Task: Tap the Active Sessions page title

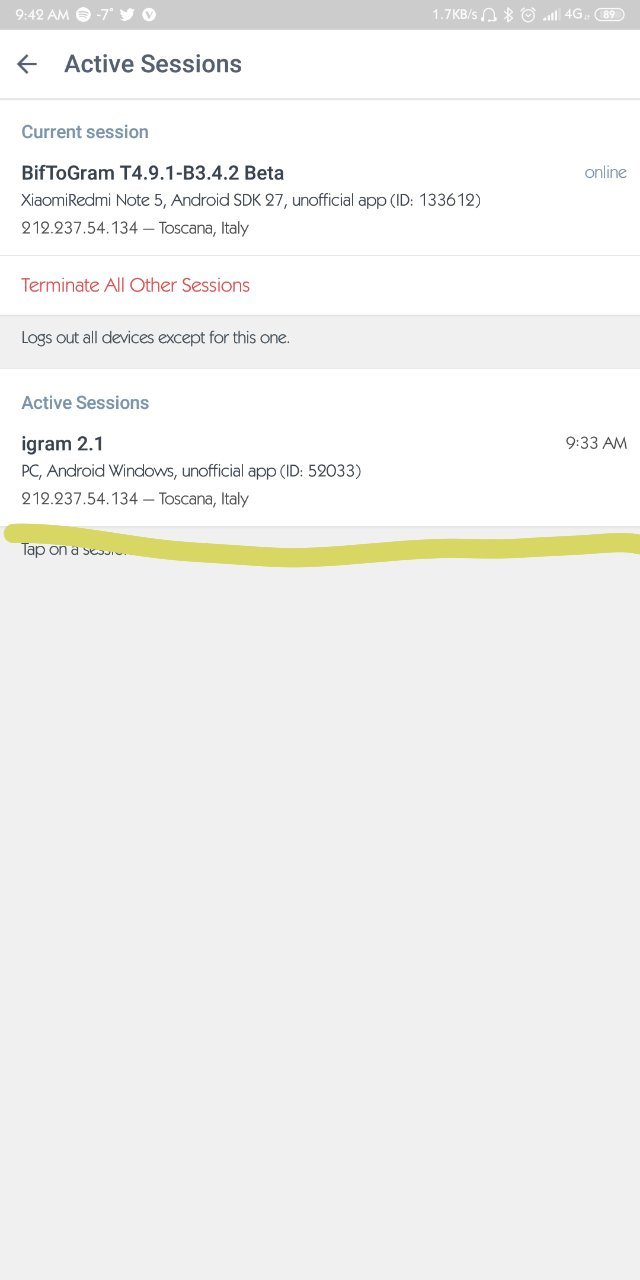Action: (x=153, y=64)
